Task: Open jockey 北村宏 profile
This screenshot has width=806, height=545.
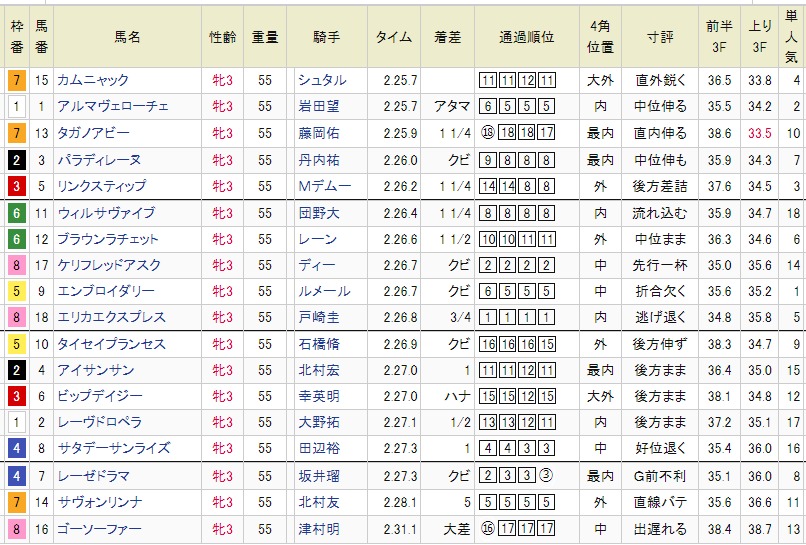Action: point(319,370)
